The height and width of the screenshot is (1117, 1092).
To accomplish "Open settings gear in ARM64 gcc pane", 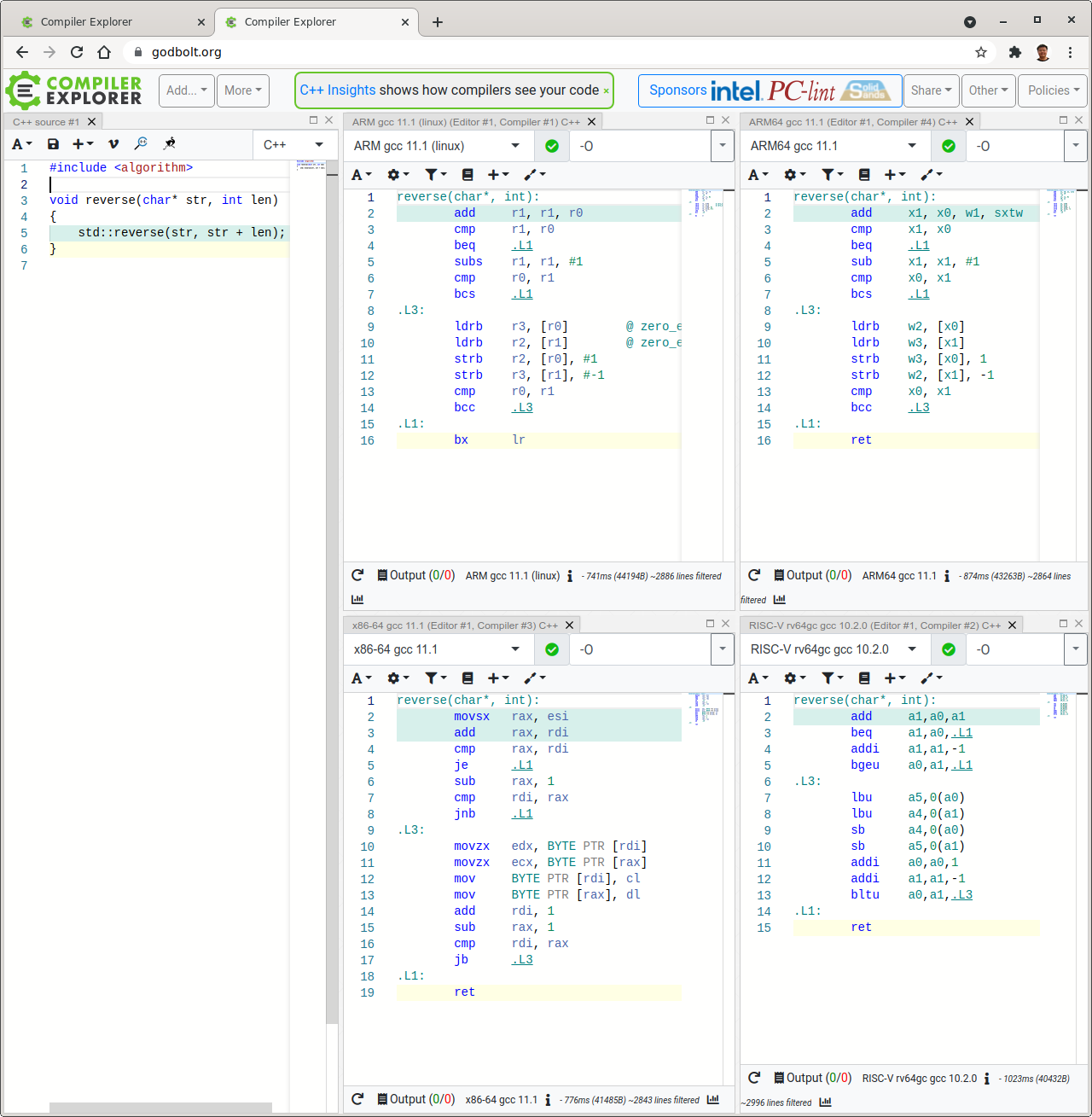I will point(794,174).
